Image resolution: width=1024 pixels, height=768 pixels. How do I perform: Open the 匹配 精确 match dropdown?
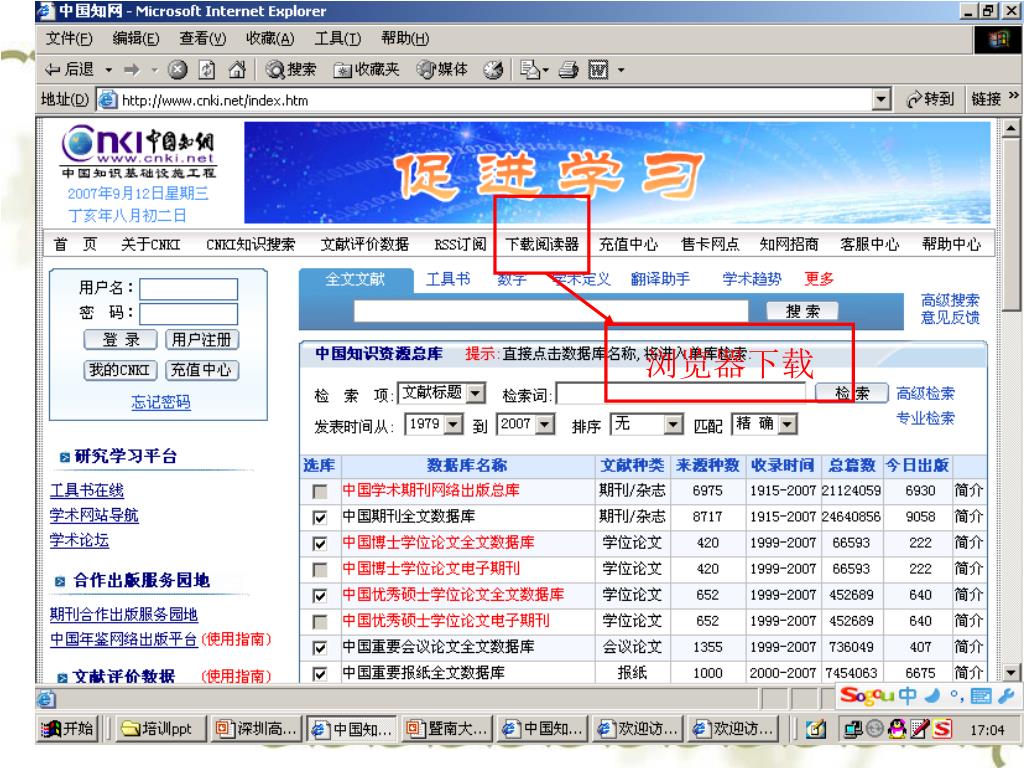click(x=788, y=424)
